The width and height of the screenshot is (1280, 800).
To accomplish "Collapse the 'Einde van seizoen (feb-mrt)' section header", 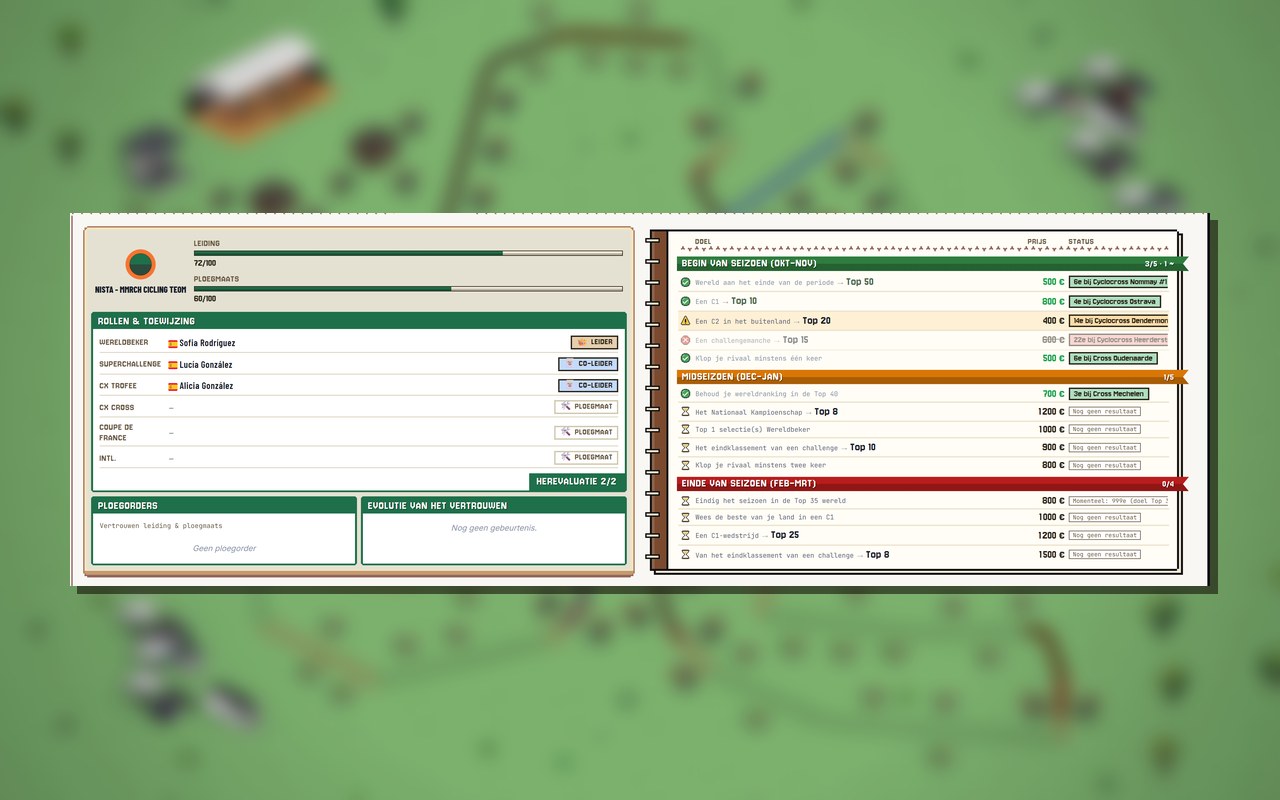I will click(x=932, y=484).
